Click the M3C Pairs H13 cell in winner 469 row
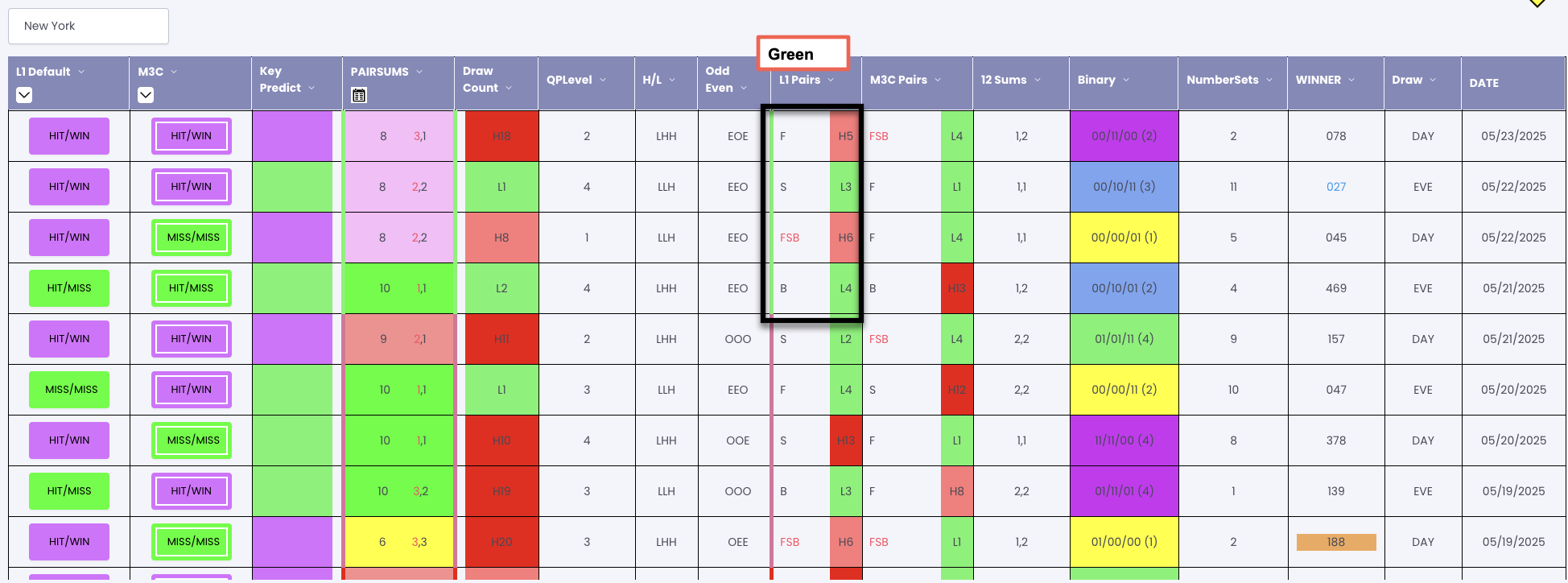The width and height of the screenshot is (1568, 583). tap(956, 288)
